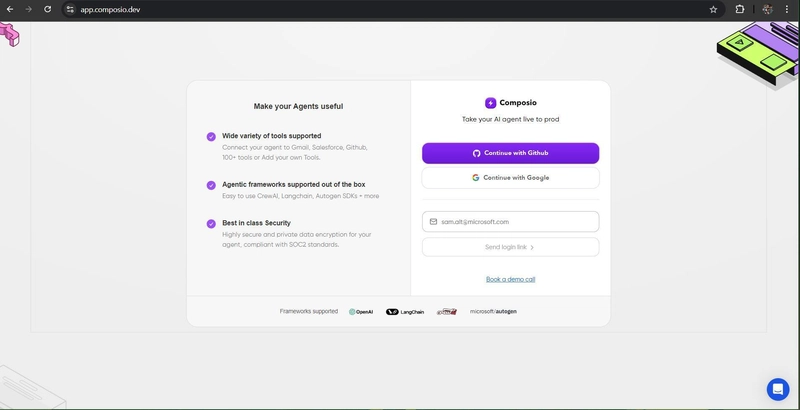Go forward using the browser forward arrow

pyautogui.click(x=29, y=9)
